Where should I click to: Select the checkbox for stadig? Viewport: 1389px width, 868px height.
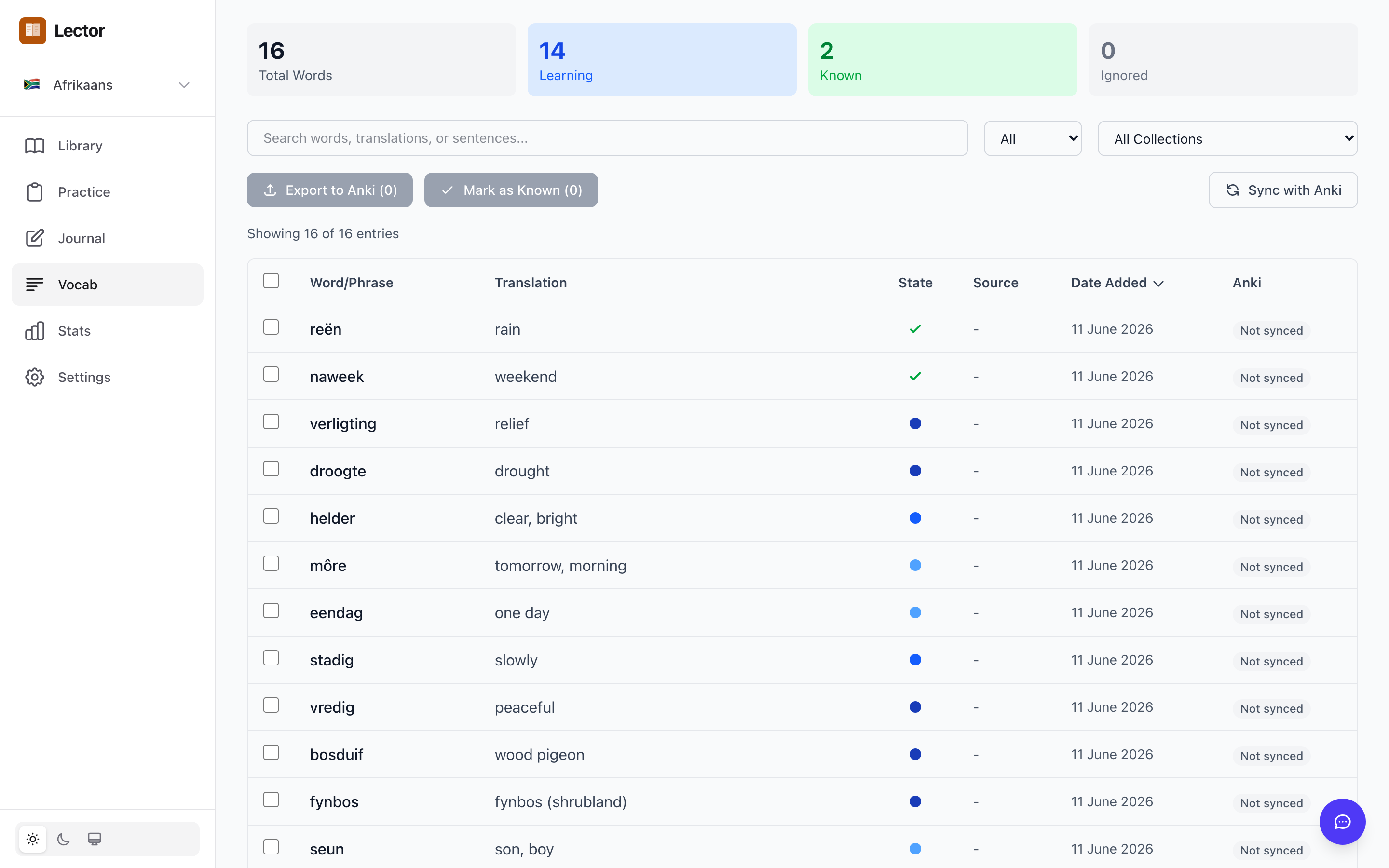point(271,658)
